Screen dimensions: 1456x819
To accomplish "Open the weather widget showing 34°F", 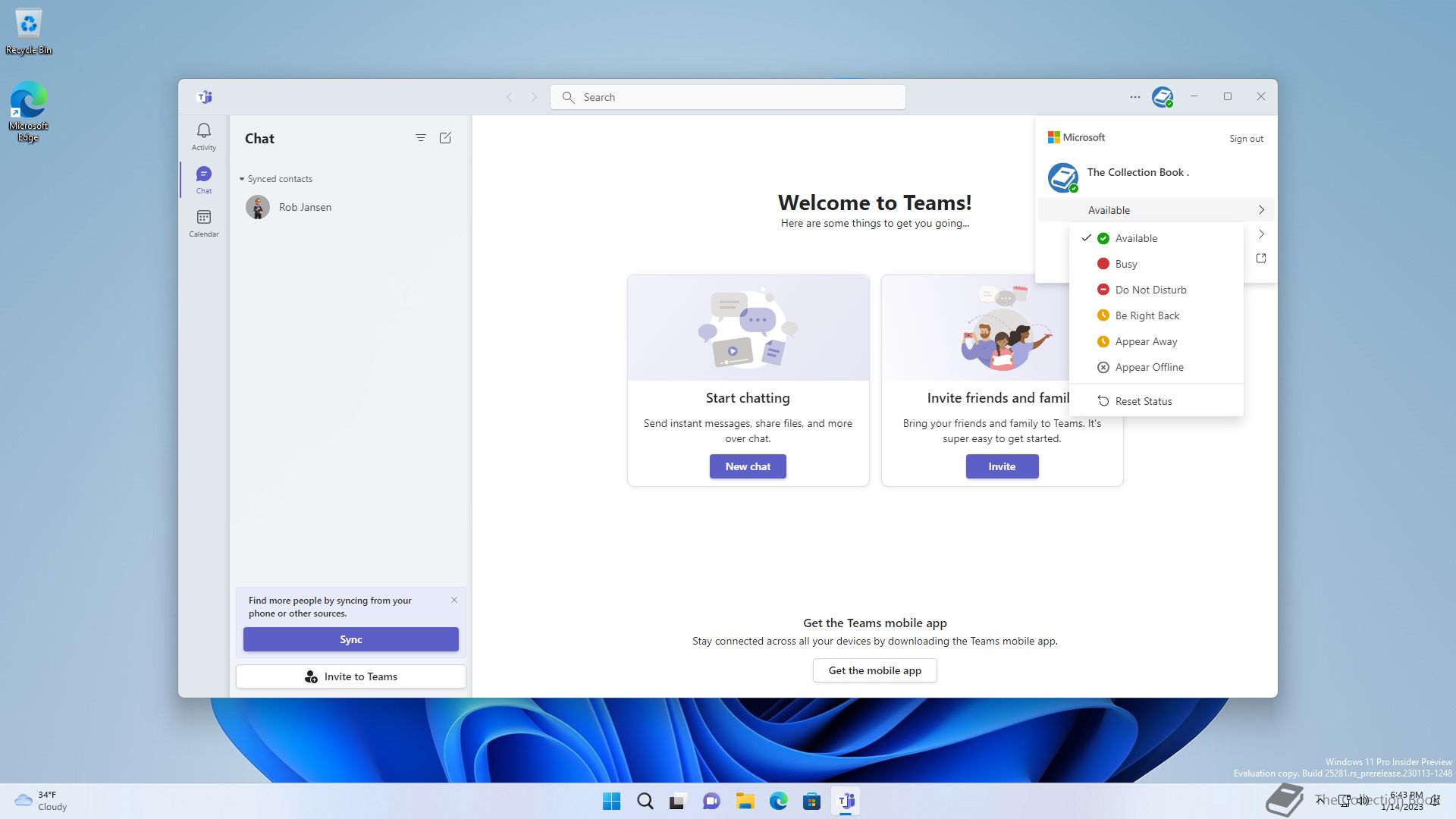I will point(42,801).
